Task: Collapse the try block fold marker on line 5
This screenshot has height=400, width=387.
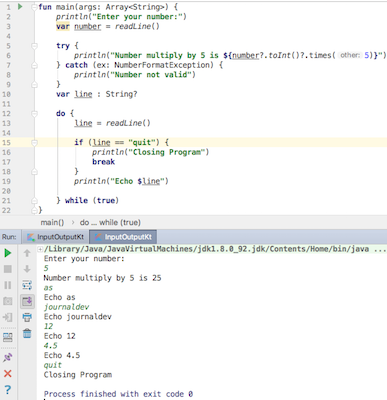Action: tap(34, 46)
